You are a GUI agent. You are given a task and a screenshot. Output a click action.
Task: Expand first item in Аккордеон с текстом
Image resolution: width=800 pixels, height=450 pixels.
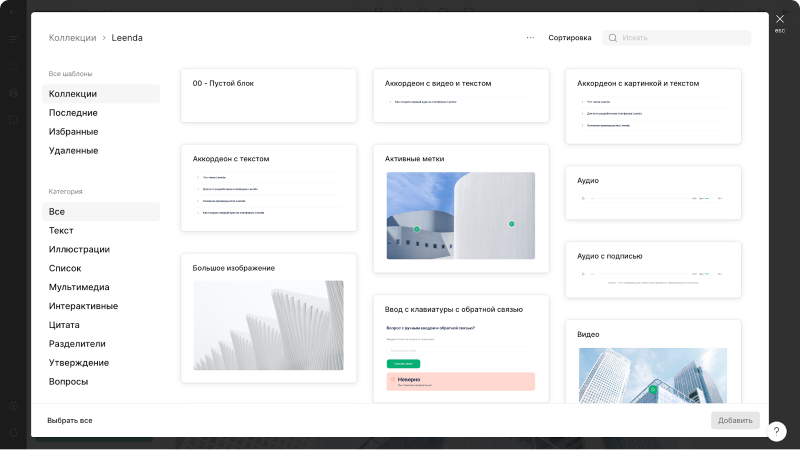click(x=268, y=178)
